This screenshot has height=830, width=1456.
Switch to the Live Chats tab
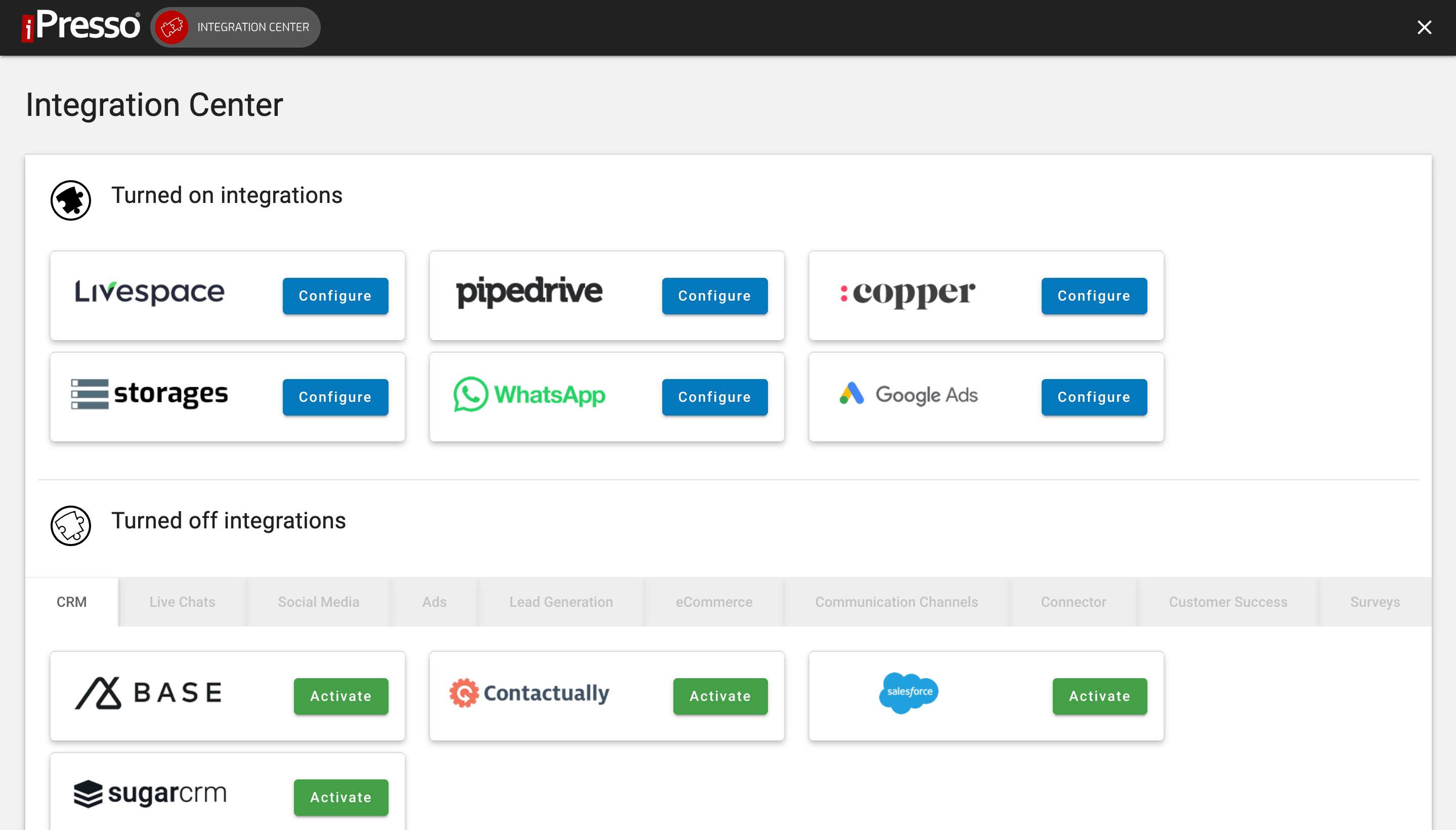point(182,601)
